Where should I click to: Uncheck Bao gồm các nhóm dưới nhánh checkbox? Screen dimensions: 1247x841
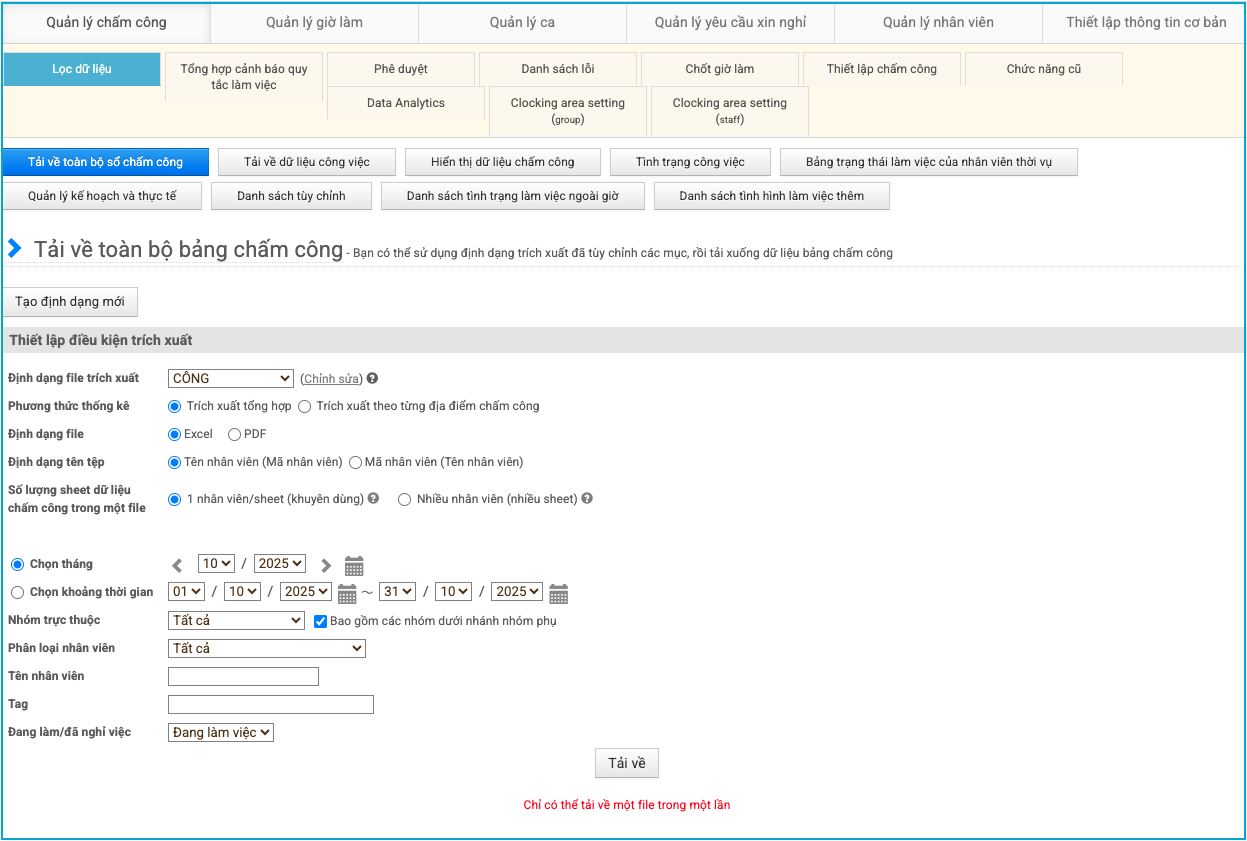click(x=321, y=621)
